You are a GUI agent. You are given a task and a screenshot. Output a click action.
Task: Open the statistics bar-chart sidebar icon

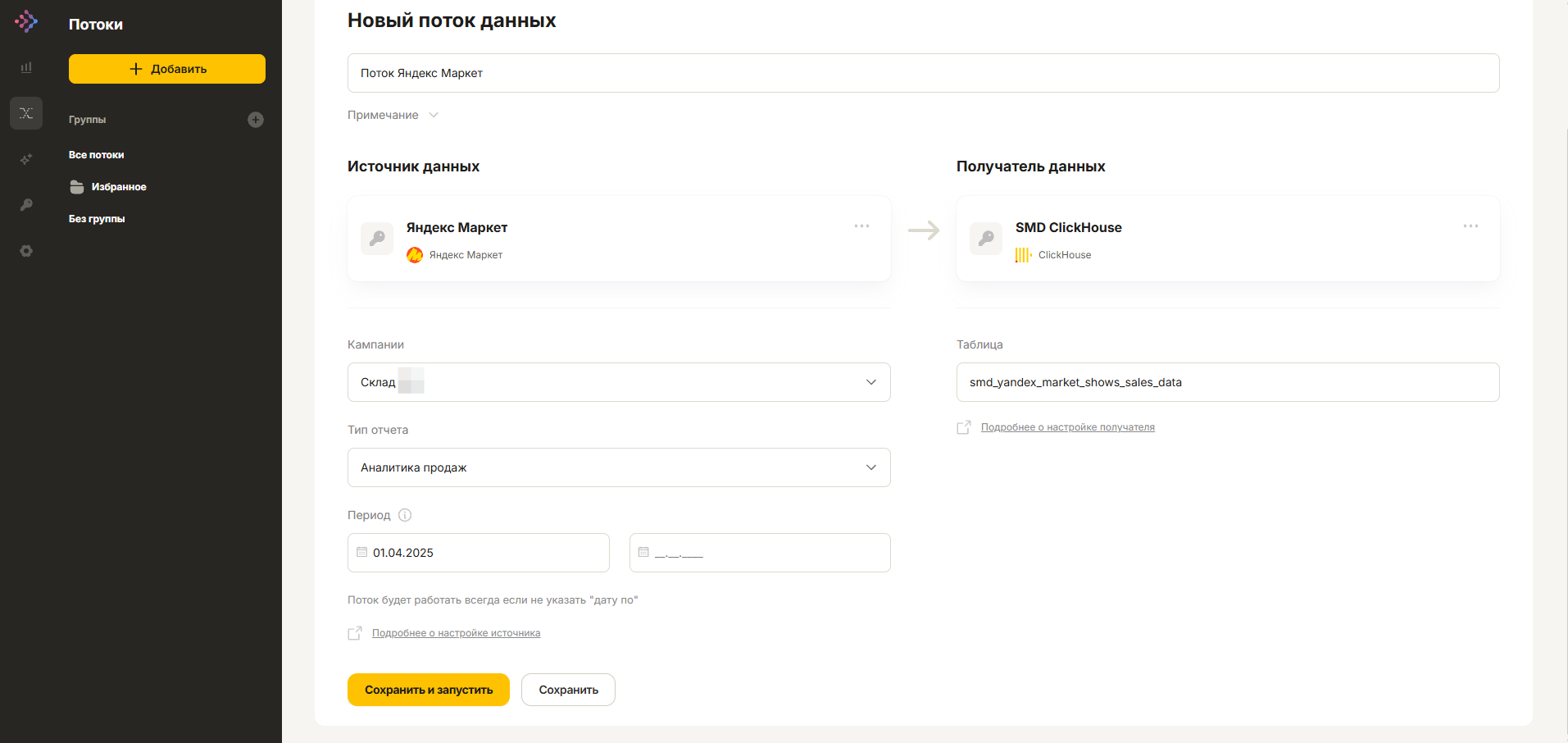(26, 67)
